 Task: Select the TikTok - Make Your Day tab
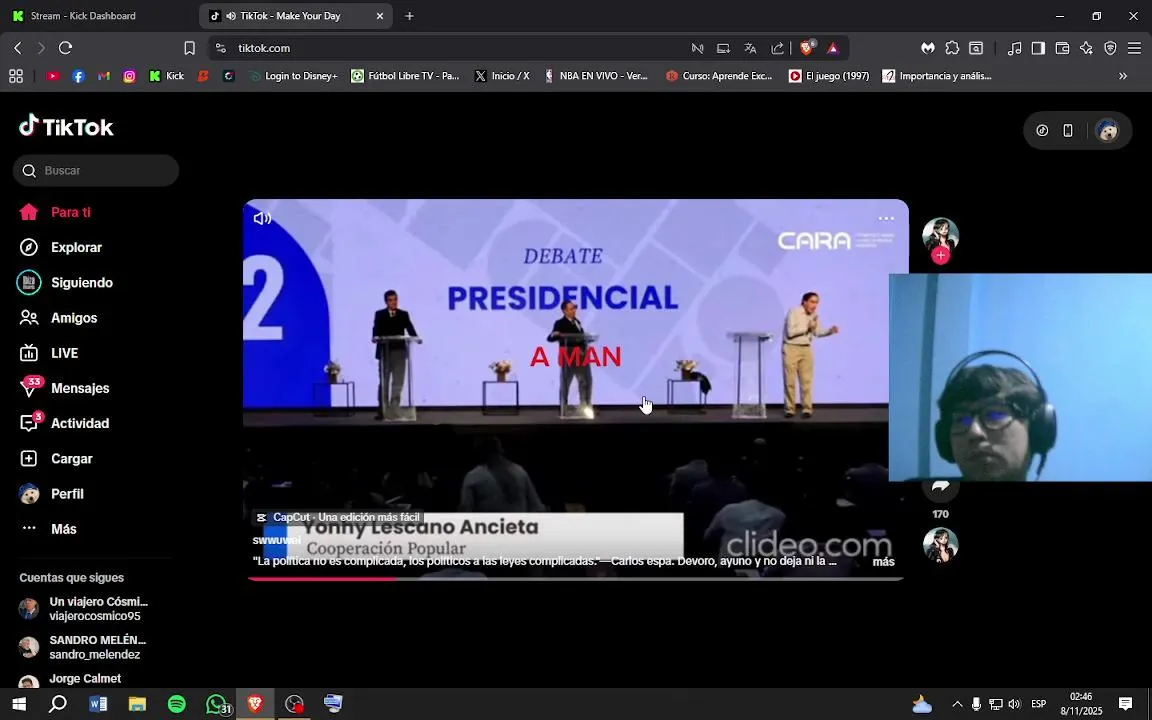point(288,15)
